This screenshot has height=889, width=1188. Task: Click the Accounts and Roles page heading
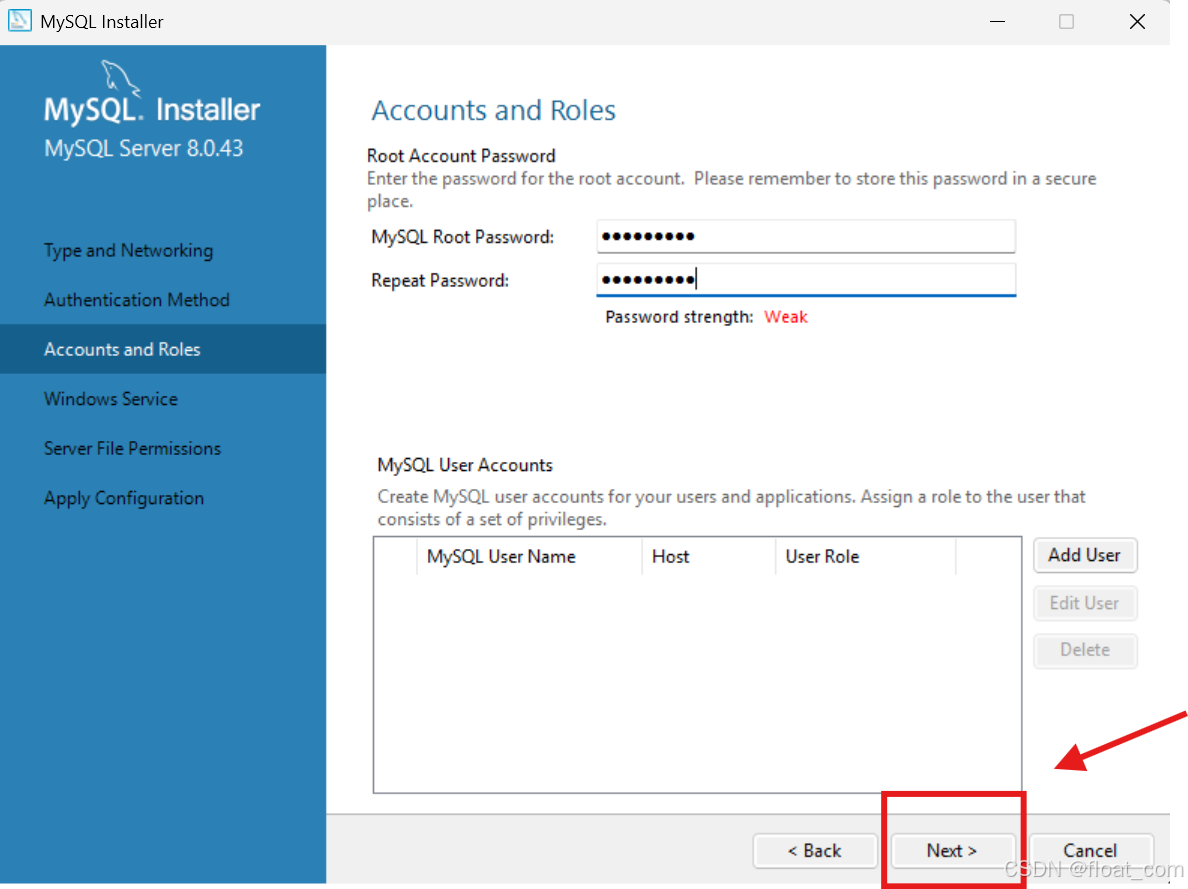pyautogui.click(x=493, y=111)
